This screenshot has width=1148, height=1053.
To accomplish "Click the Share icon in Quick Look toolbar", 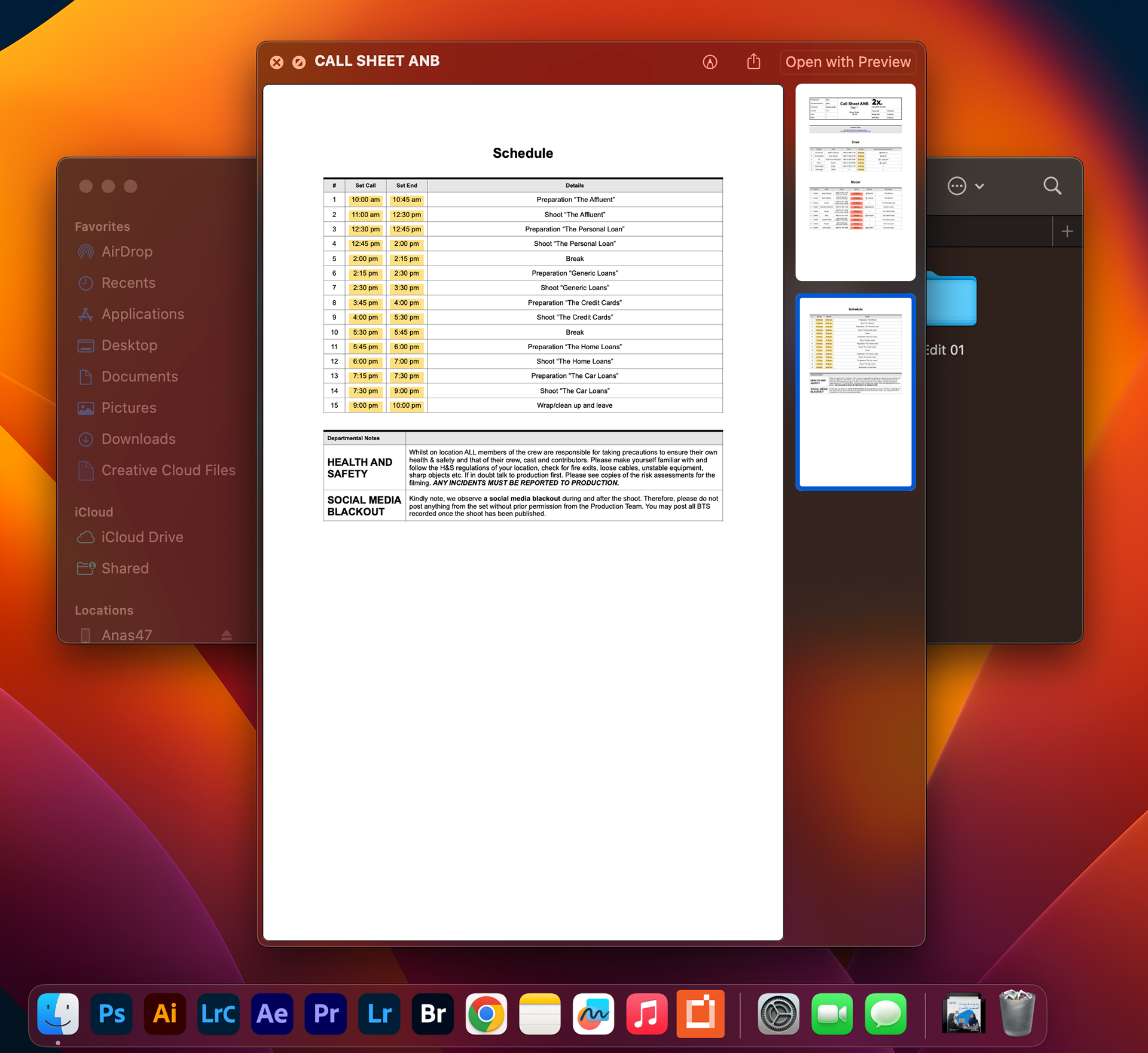I will [753, 62].
